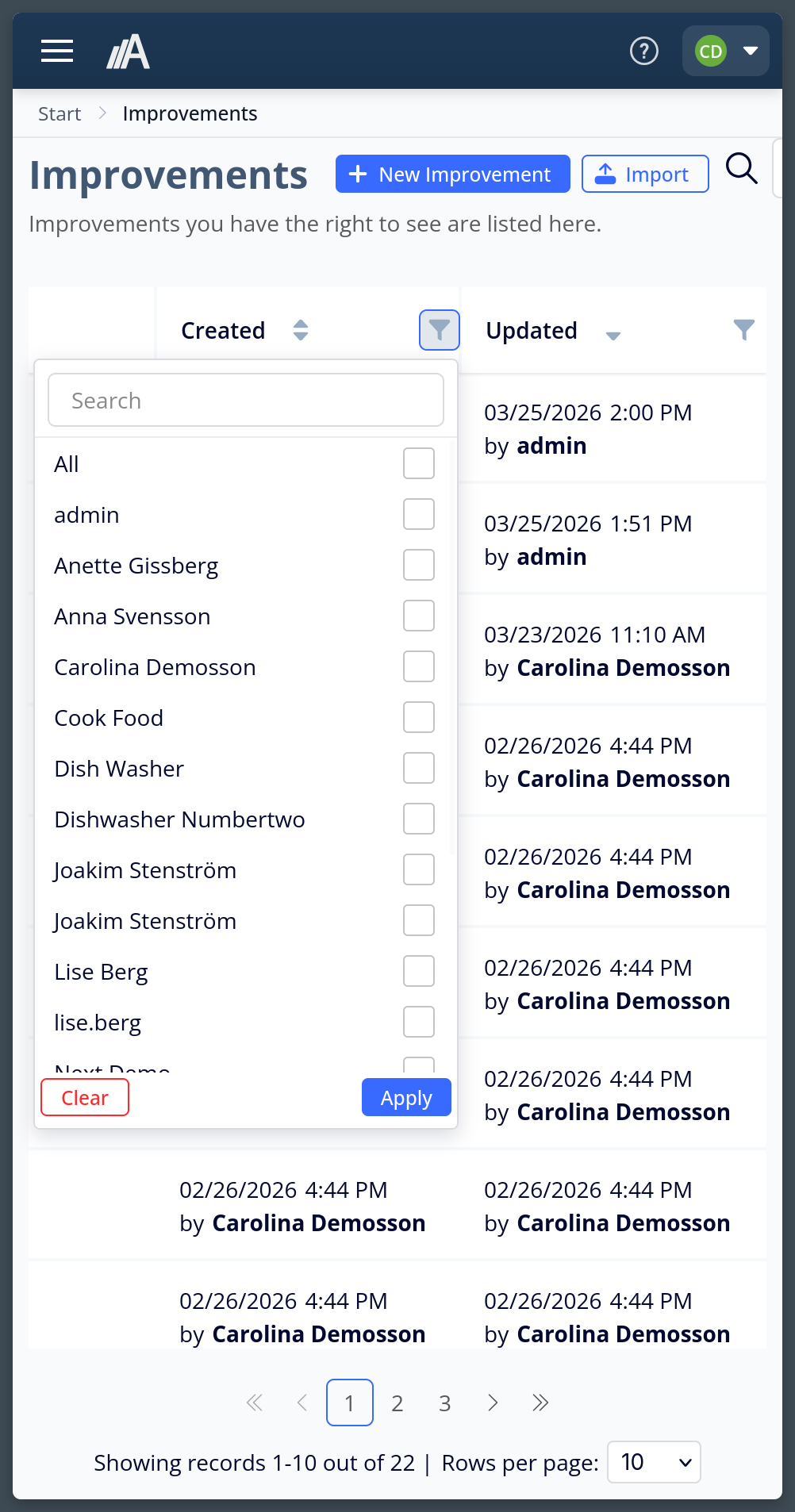Clear all filter selections
This screenshot has width=795, height=1512.
tap(84, 1097)
